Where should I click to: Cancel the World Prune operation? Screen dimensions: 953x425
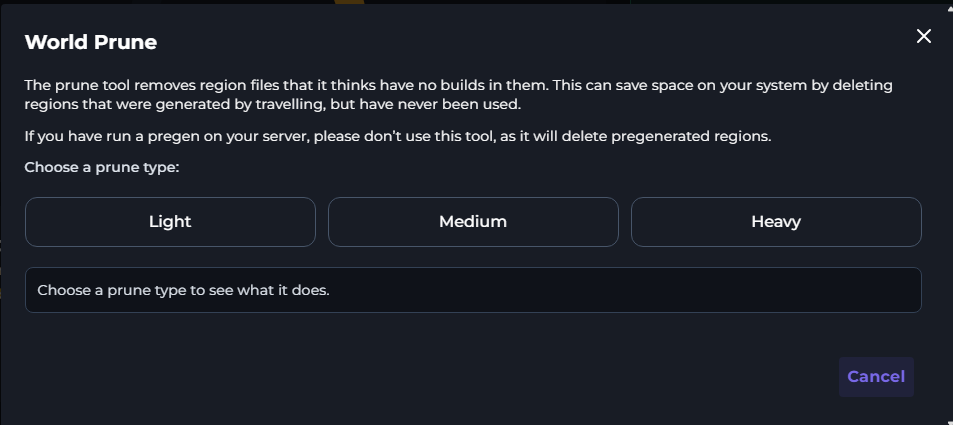coord(876,377)
